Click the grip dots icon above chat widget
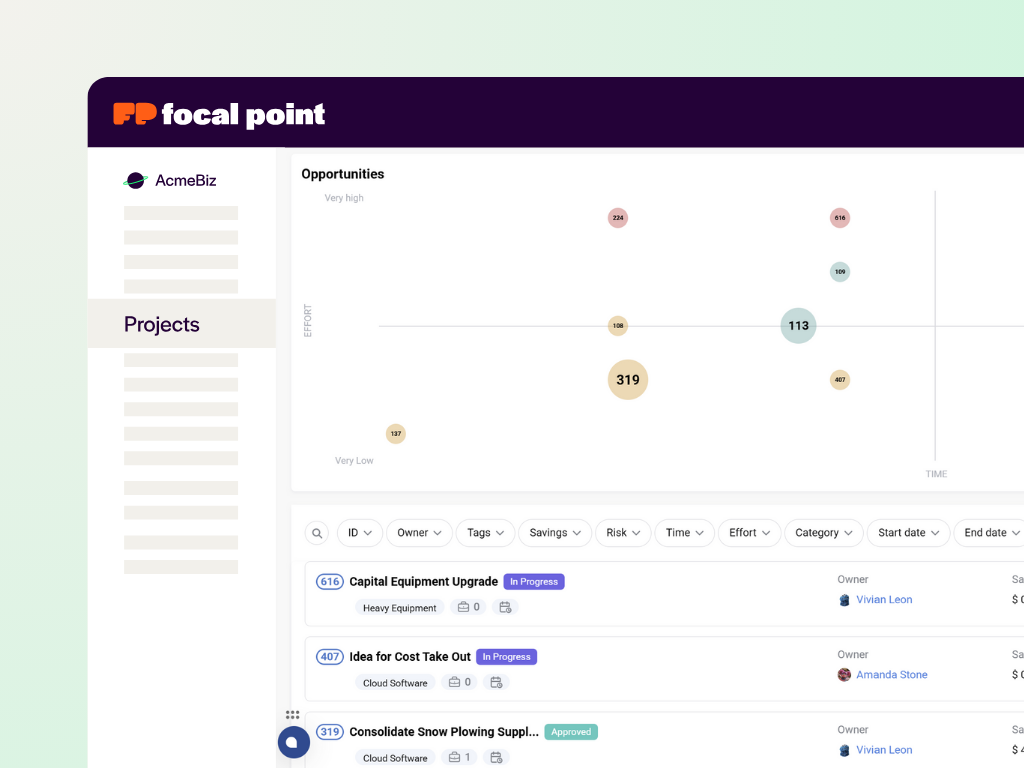 pos(292,715)
